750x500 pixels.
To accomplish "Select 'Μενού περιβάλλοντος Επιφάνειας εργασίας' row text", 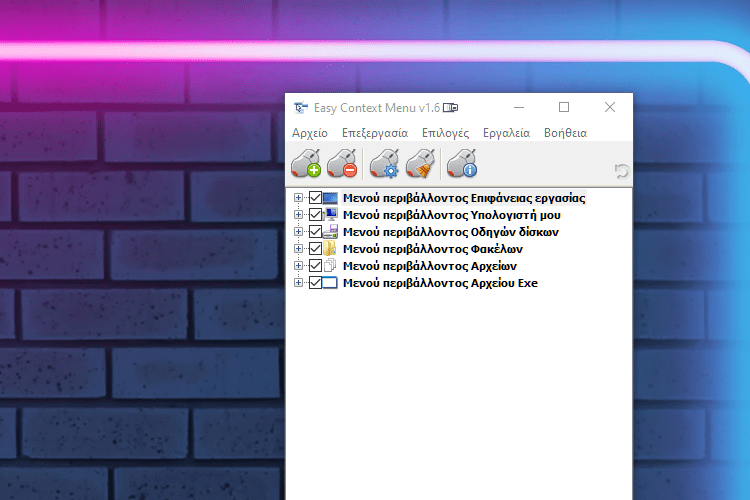I will (464, 198).
